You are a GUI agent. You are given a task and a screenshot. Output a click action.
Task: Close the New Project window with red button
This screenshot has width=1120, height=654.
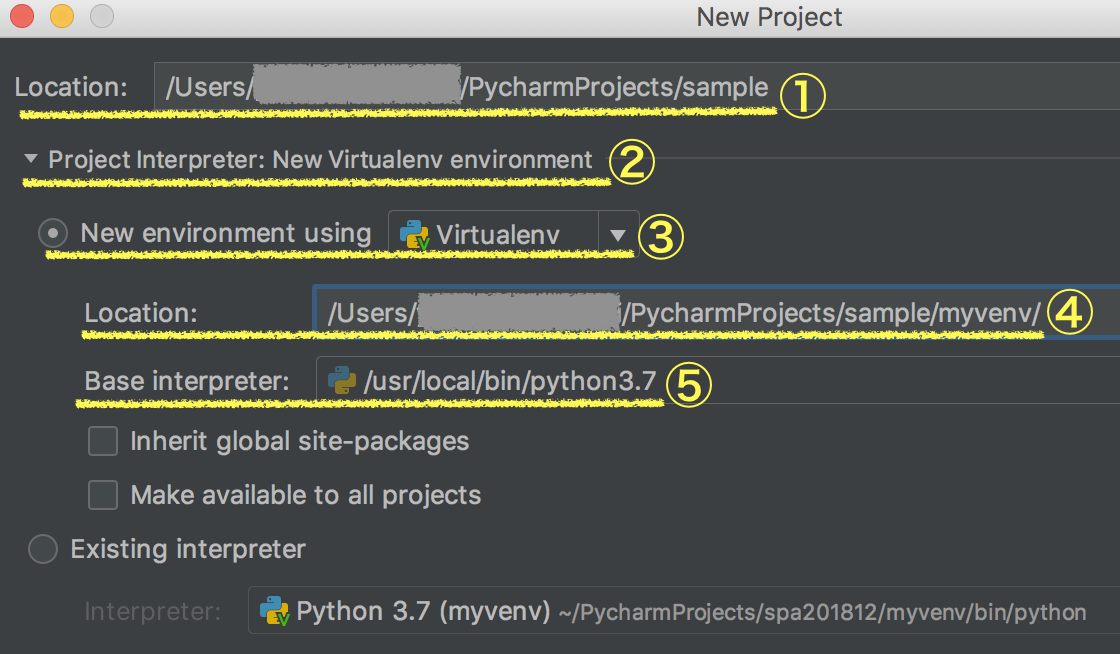click(22, 16)
